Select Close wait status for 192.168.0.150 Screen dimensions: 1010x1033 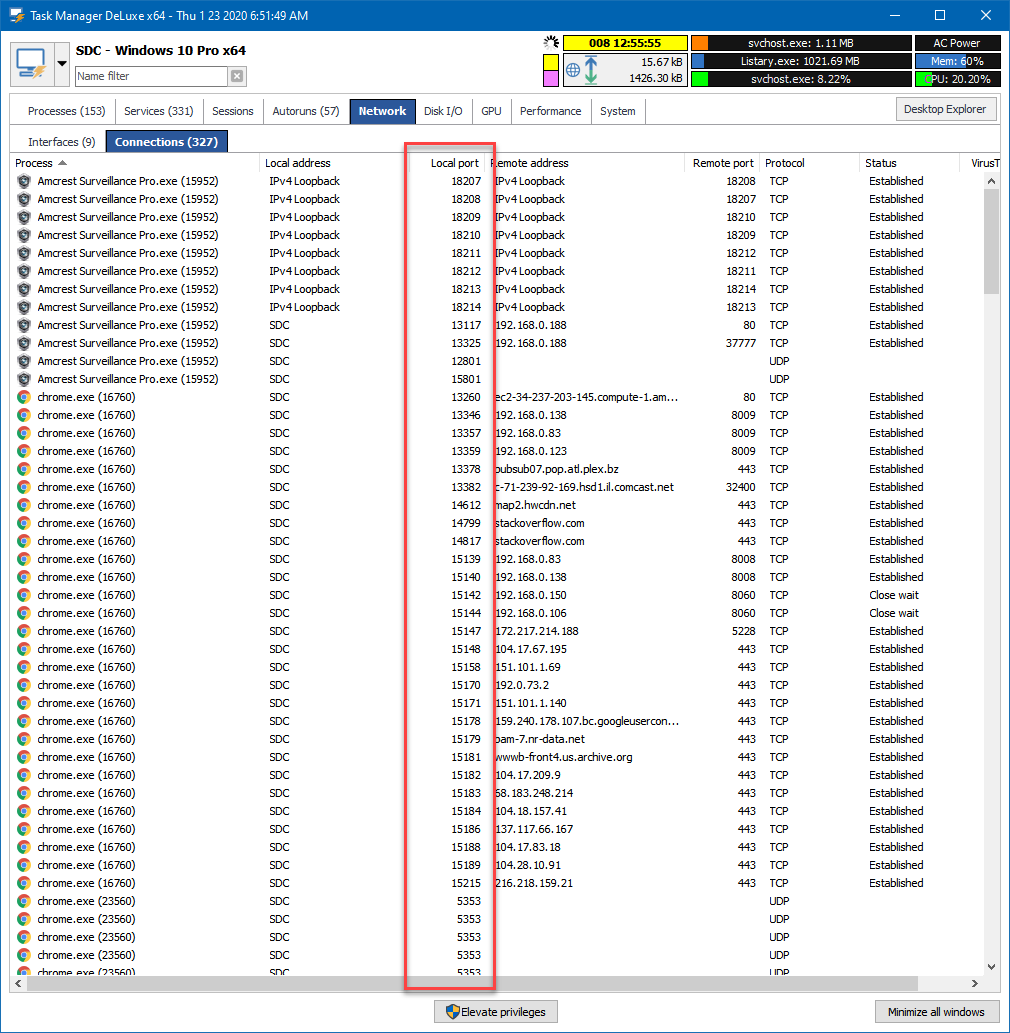(x=893, y=596)
